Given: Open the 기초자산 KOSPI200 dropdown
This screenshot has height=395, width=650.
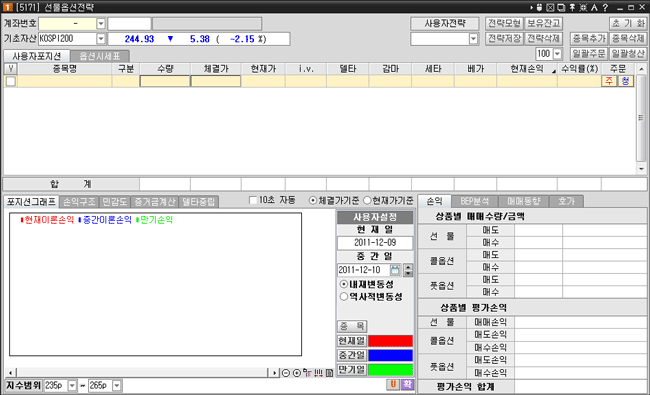Looking at the screenshot, I should [101, 39].
